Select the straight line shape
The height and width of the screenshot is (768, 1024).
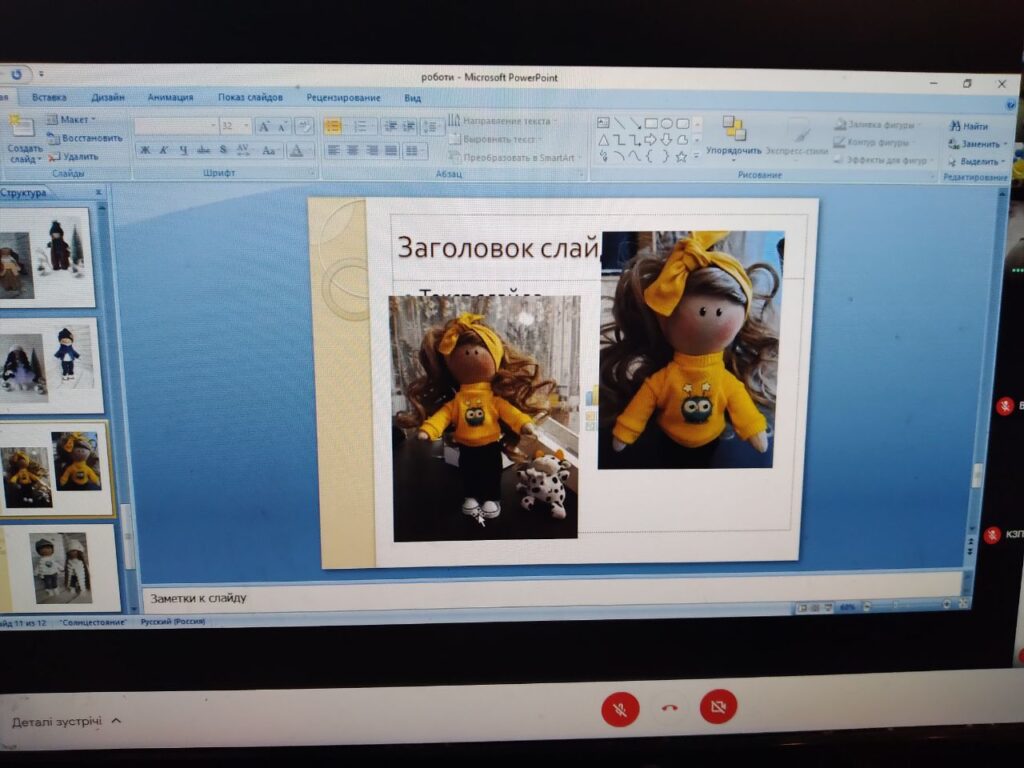pyautogui.click(x=619, y=123)
